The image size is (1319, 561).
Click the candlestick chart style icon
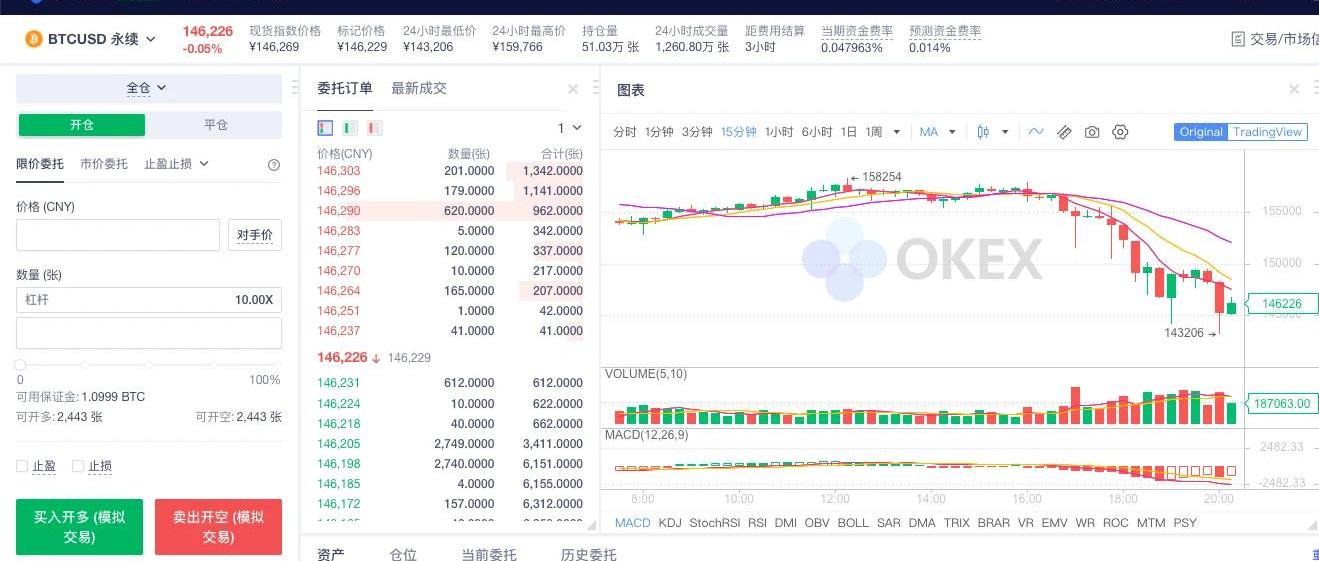(983, 132)
